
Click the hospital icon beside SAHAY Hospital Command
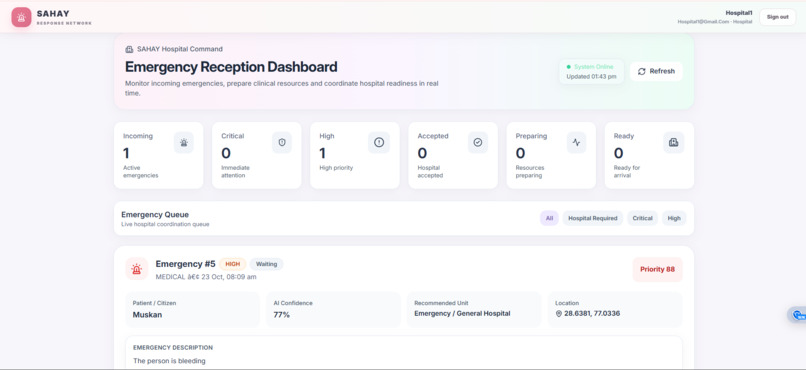(129, 49)
